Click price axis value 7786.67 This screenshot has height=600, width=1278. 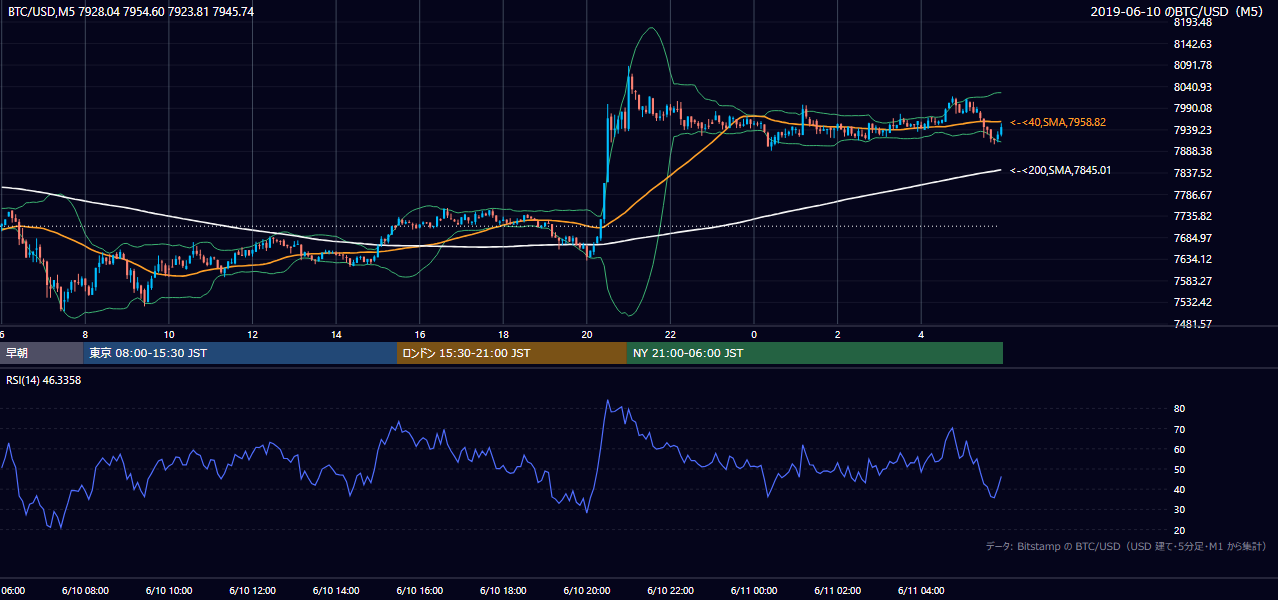[1193, 195]
